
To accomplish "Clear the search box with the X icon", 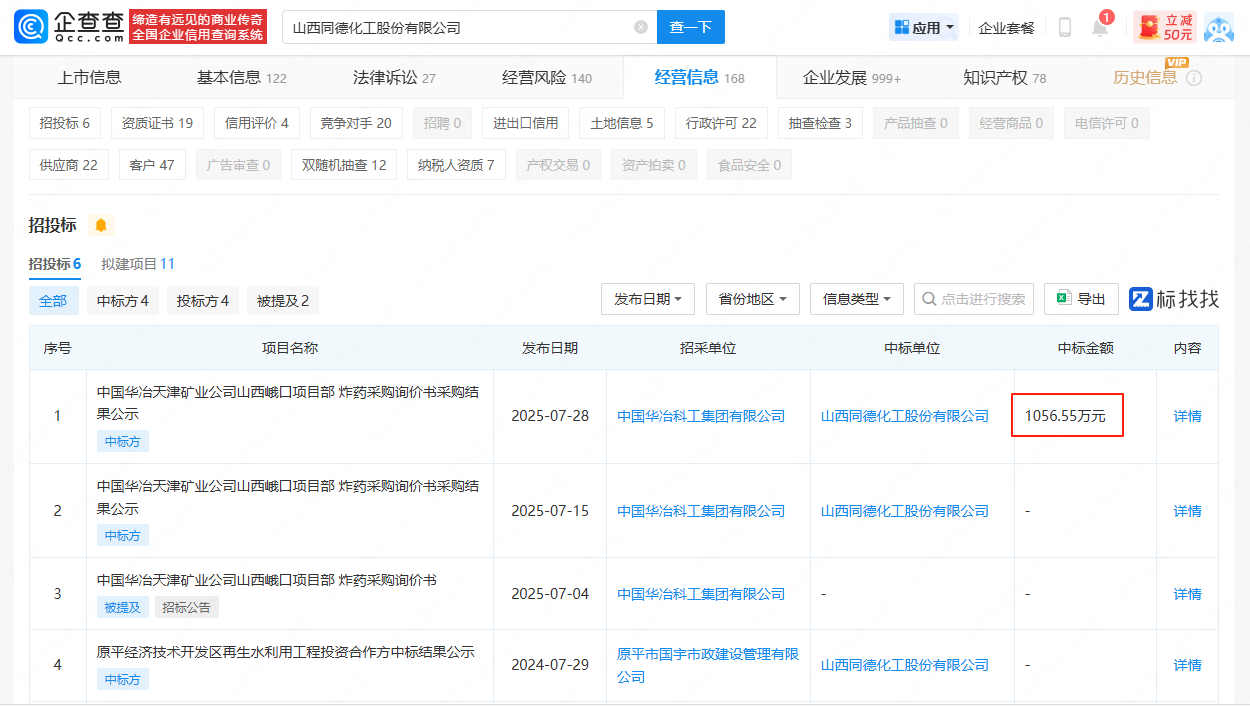I will [641, 27].
